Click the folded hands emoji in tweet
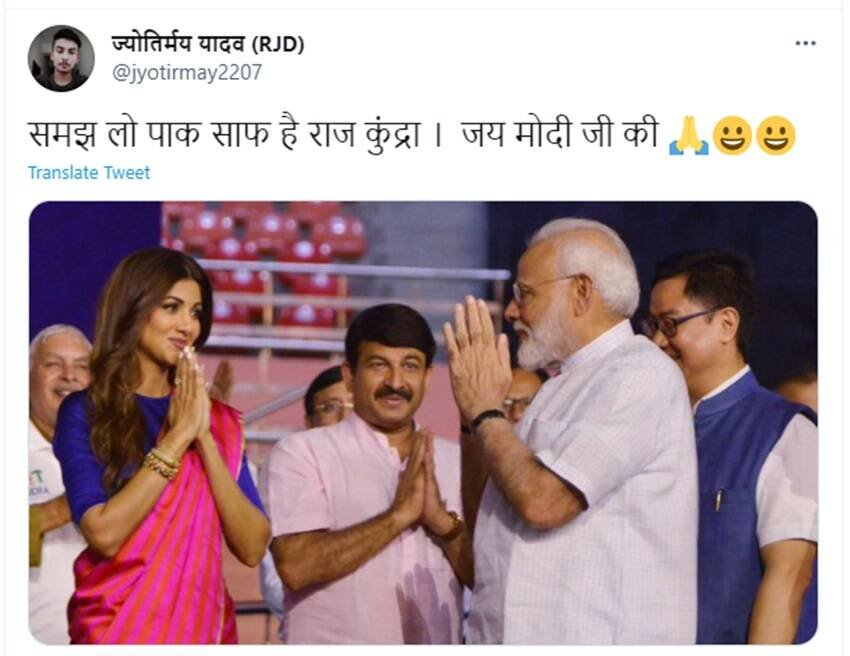The image size is (850, 656). click(x=688, y=136)
